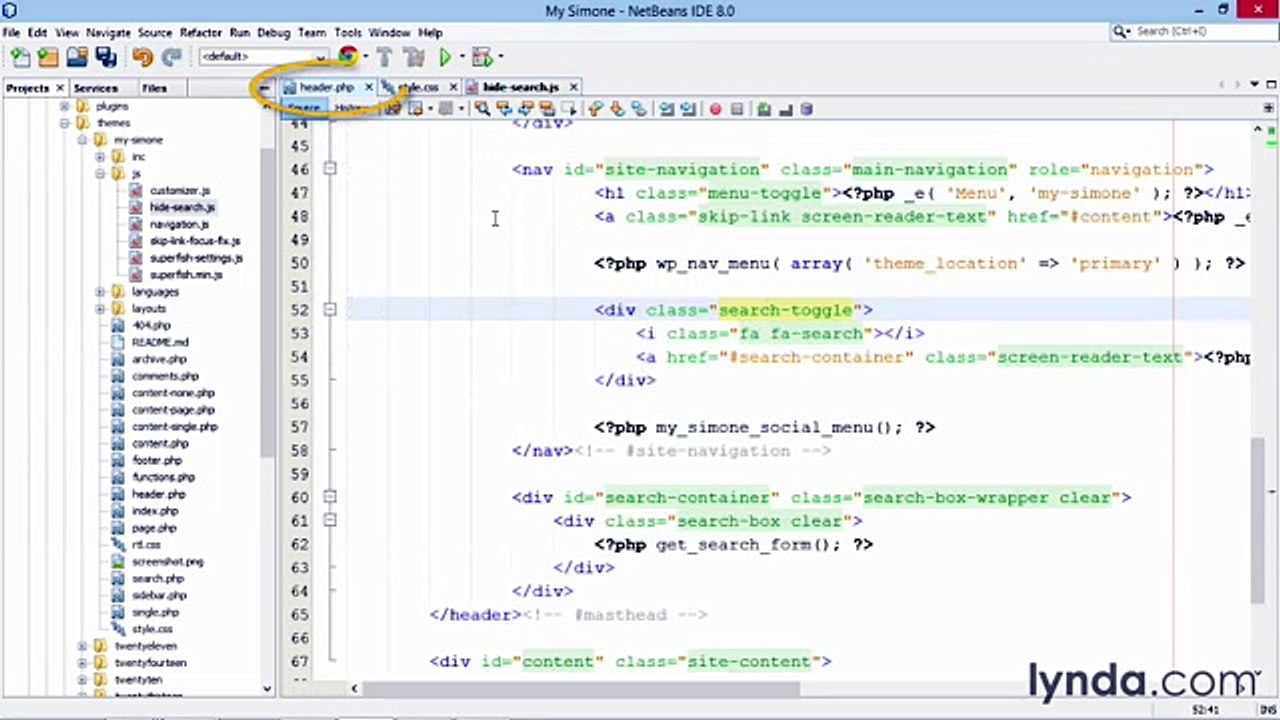Switch to the hide-search.js editor tab
Screen dimensions: 1280x720
520,87
